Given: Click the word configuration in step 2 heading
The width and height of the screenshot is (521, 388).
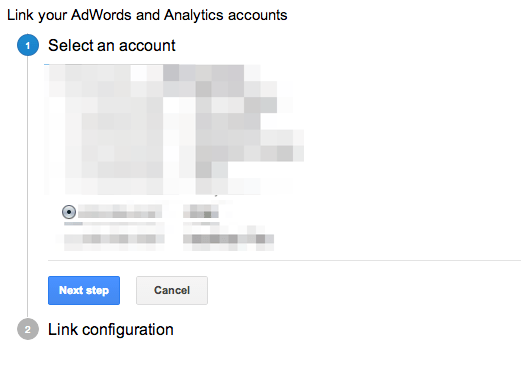Looking at the screenshot, I should [x=128, y=330].
